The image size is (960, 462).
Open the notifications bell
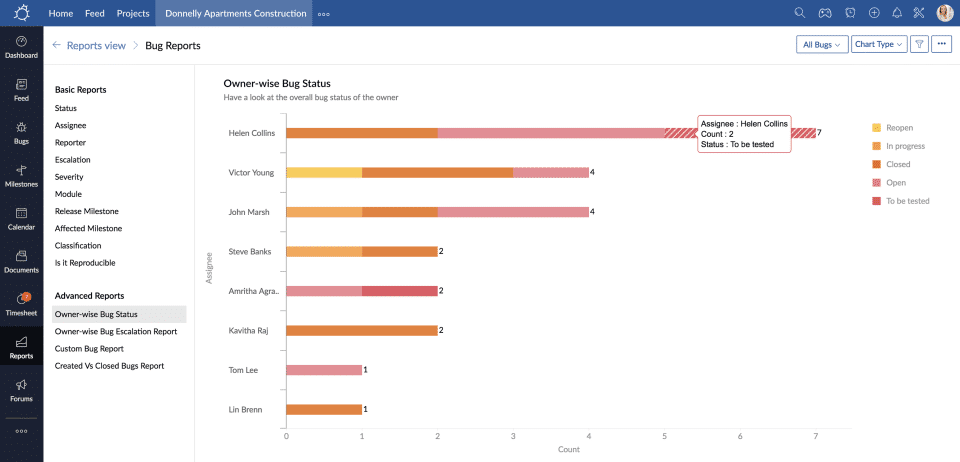pyautogui.click(x=897, y=13)
